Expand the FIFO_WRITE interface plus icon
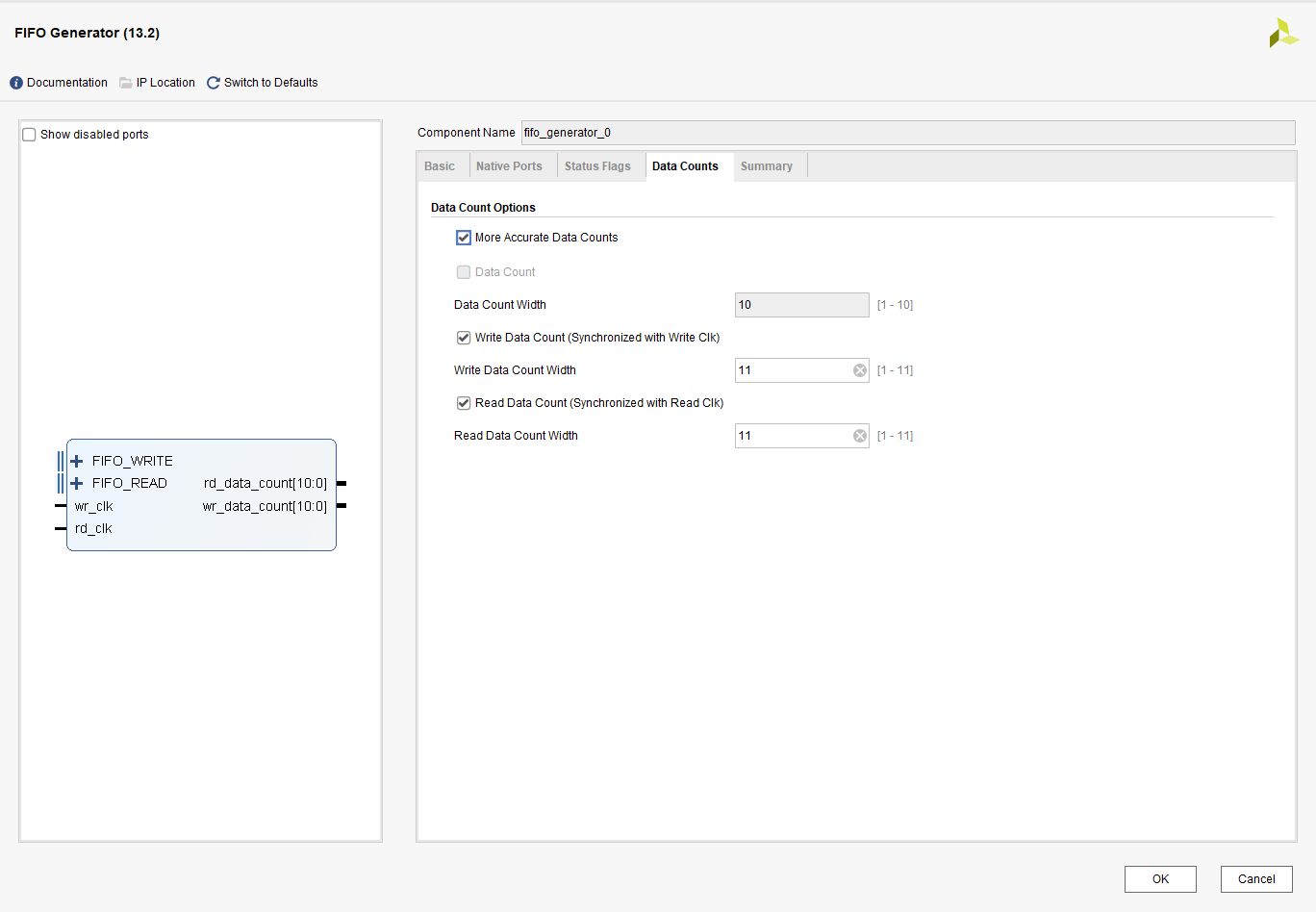The height and width of the screenshot is (912, 1316). (x=77, y=461)
